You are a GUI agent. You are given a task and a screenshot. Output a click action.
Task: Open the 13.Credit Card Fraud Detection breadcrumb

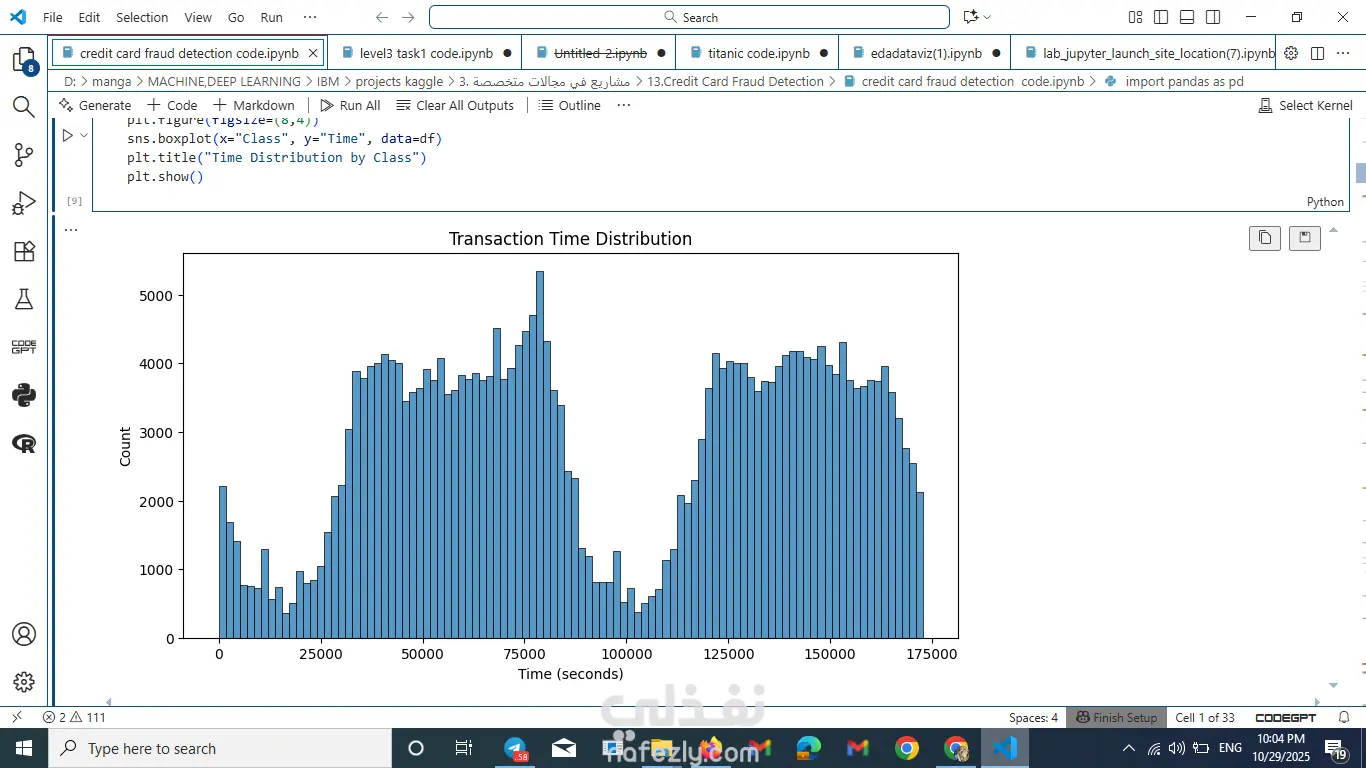(x=736, y=81)
